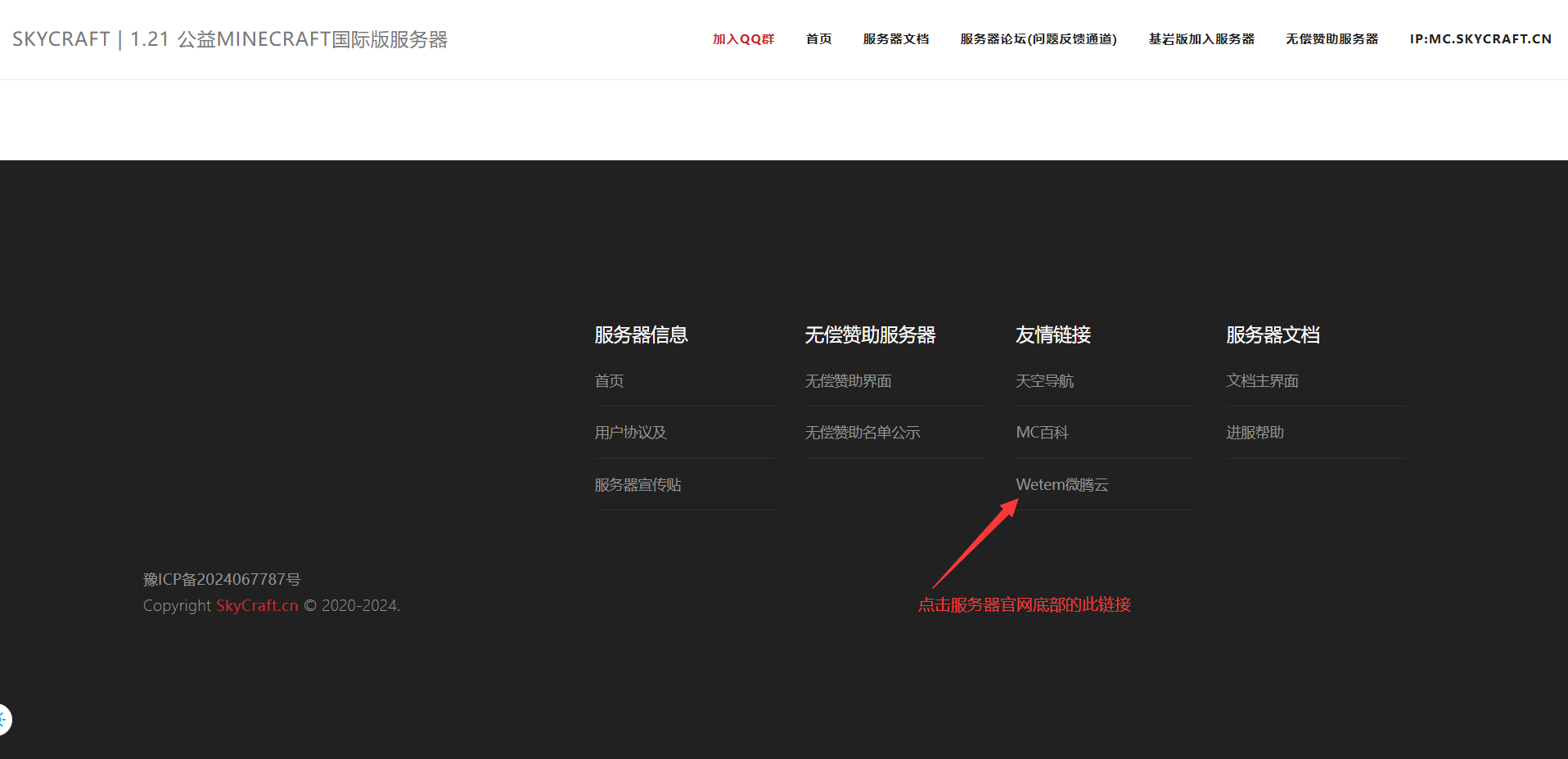Select 基岩版加入服务器 in the navbar
The height and width of the screenshot is (759, 1568).
pyautogui.click(x=1201, y=39)
